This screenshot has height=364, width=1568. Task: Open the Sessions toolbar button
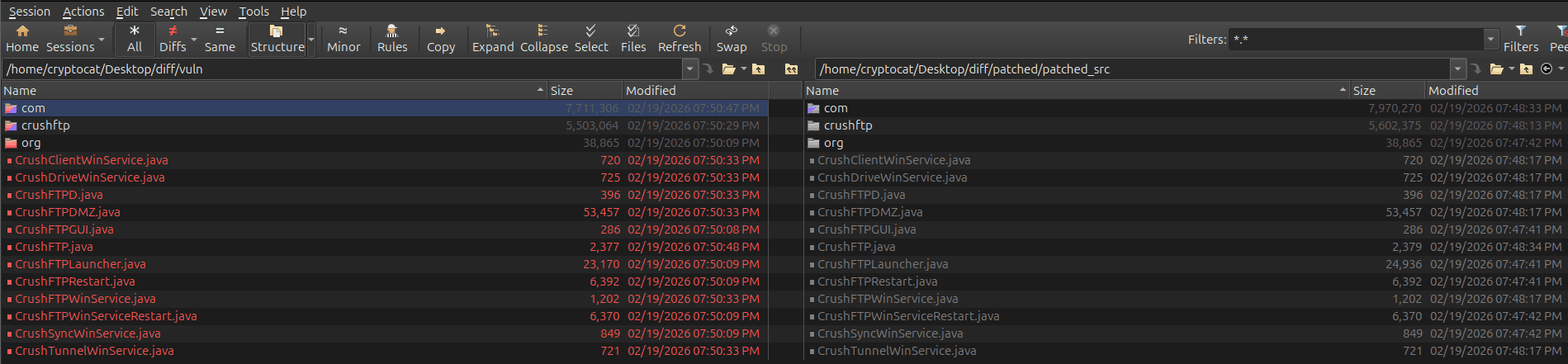point(70,39)
